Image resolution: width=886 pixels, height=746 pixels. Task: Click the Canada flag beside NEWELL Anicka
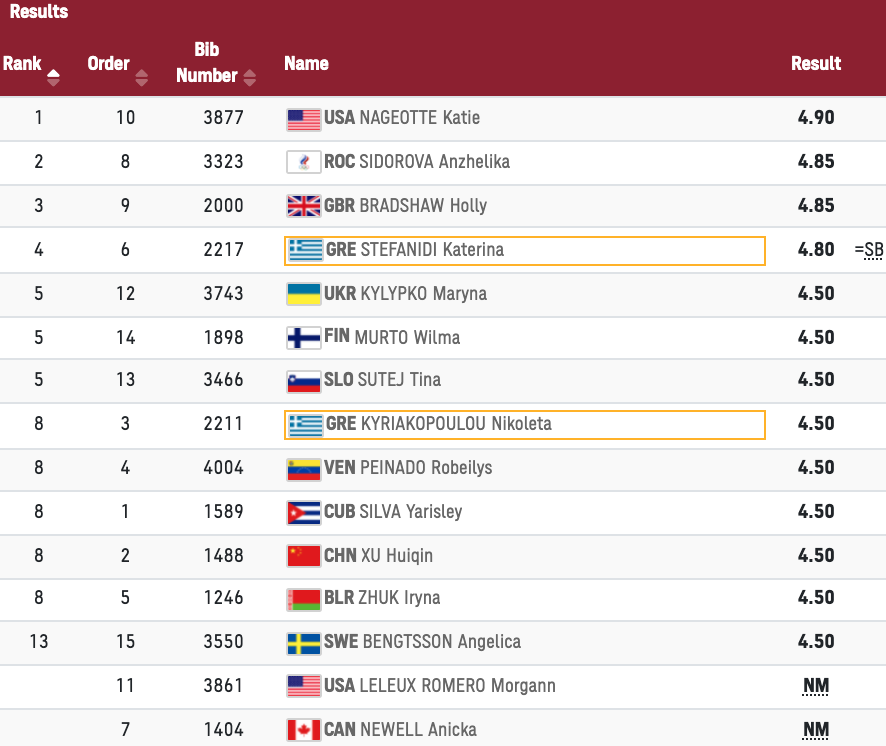304,730
